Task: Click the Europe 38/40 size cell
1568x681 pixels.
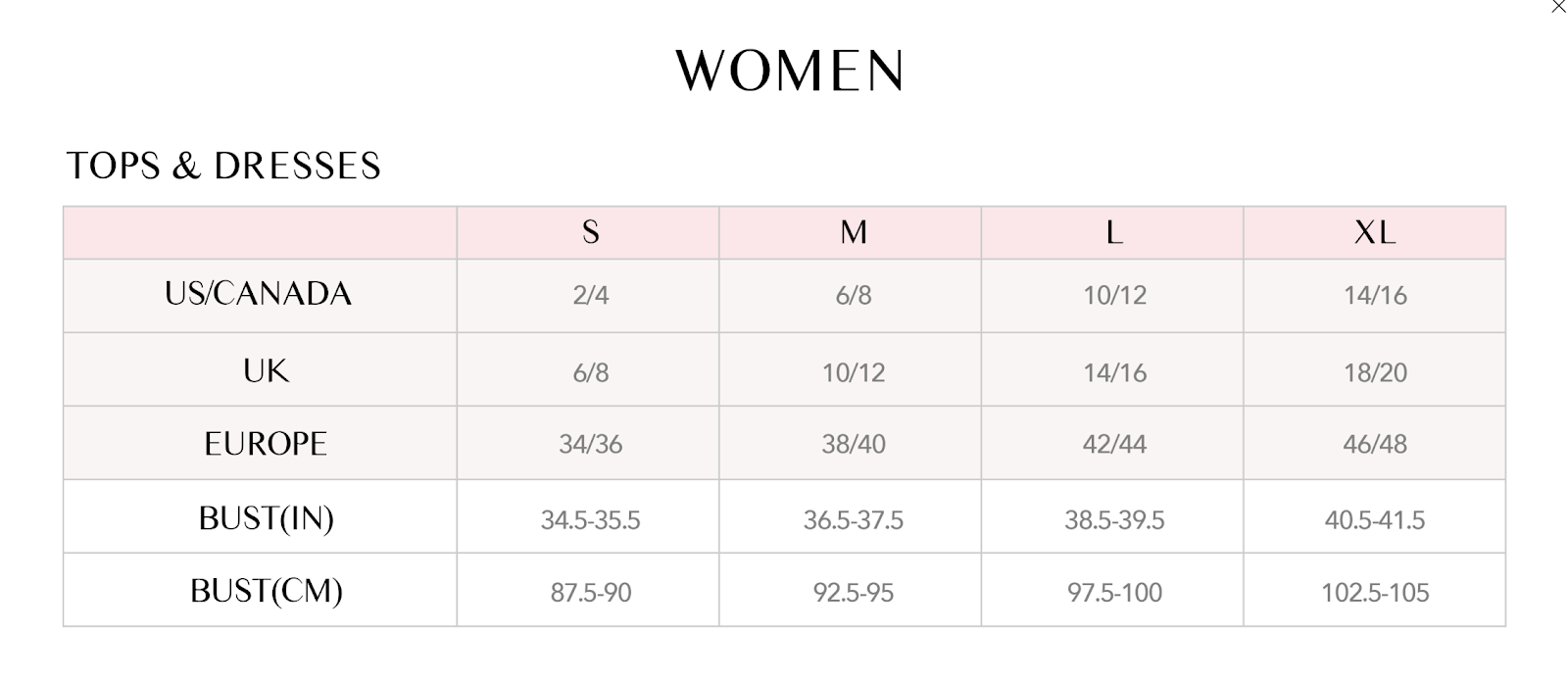Action: pos(853,445)
